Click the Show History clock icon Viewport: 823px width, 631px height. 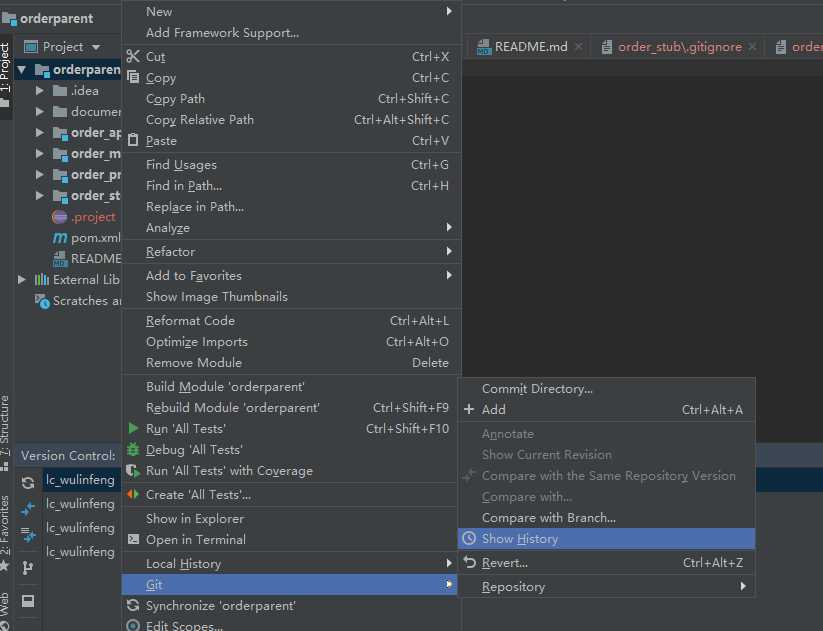coord(469,538)
